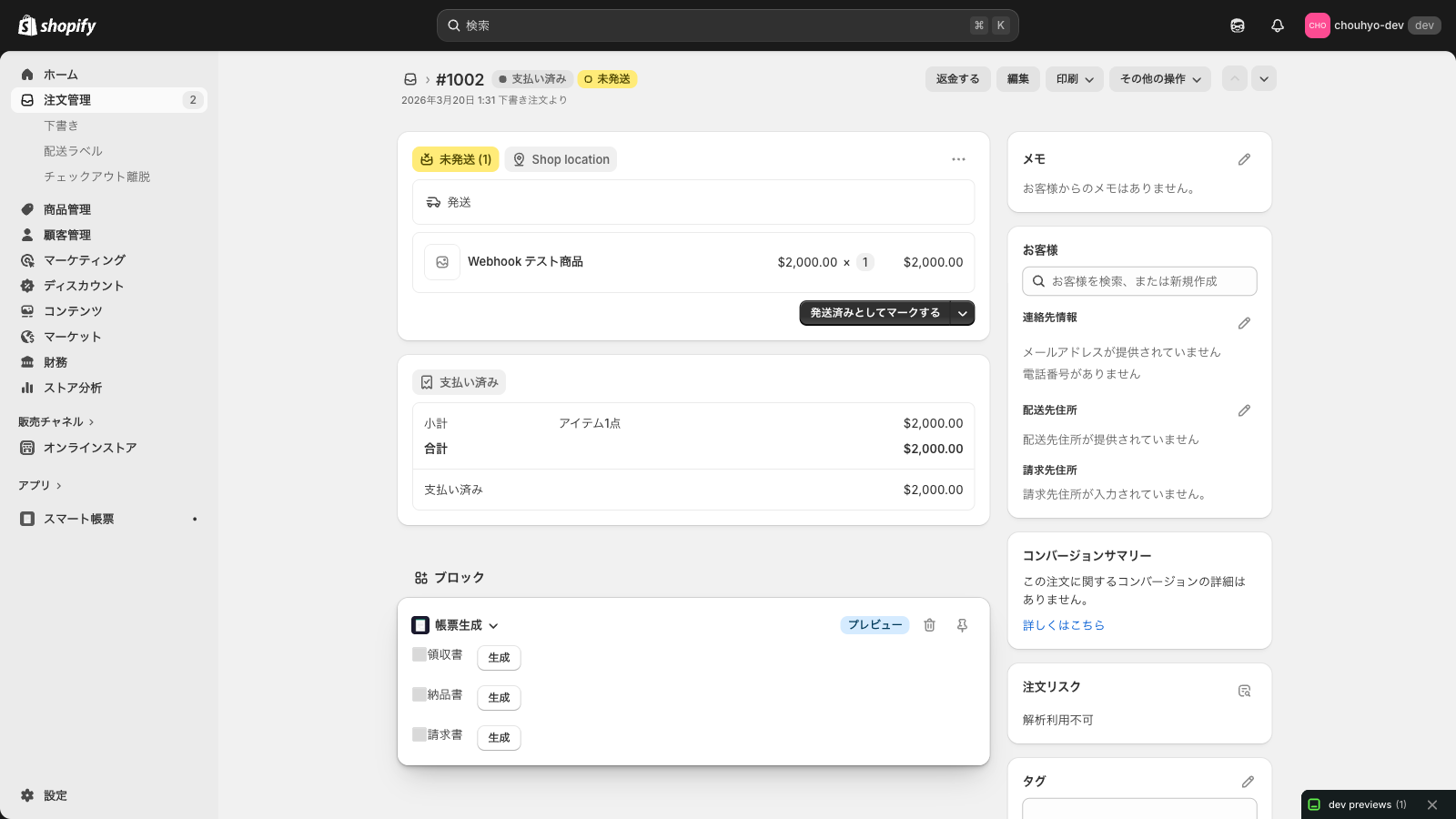Edit タグ using the pencil icon
The image size is (1456, 819).
pyautogui.click(x=1245, y=782)
